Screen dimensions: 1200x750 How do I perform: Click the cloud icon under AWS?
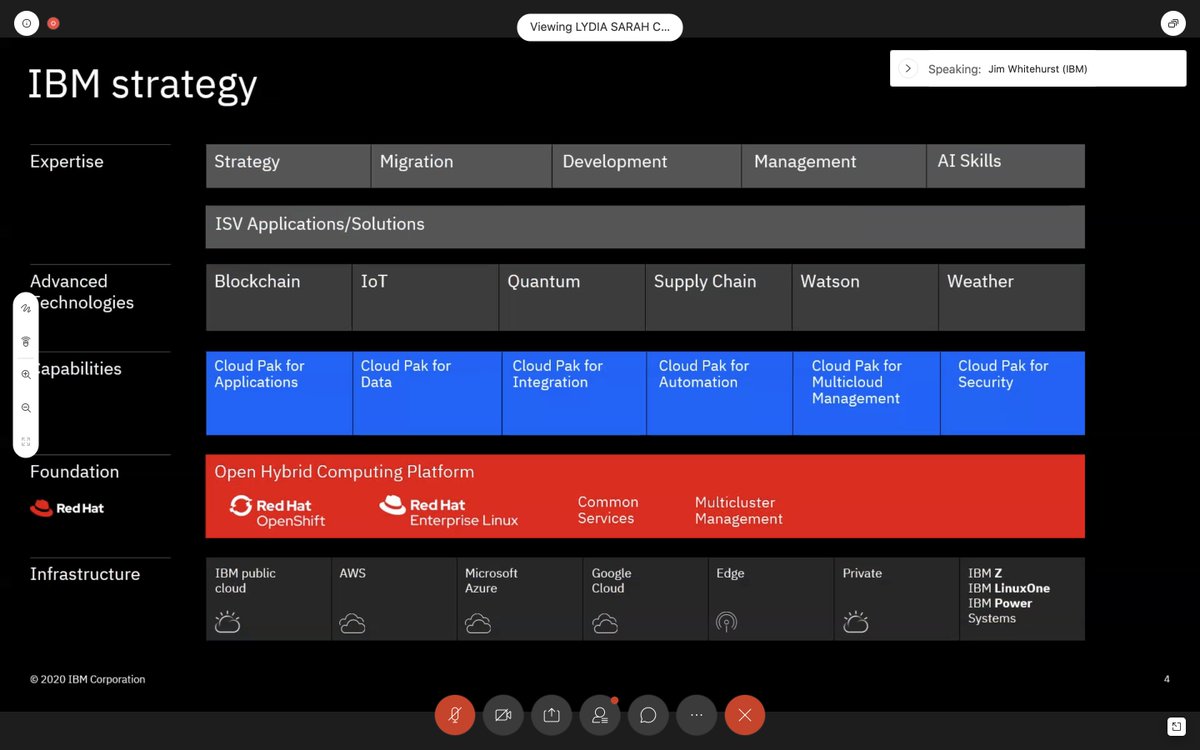[x=352, y=623]
